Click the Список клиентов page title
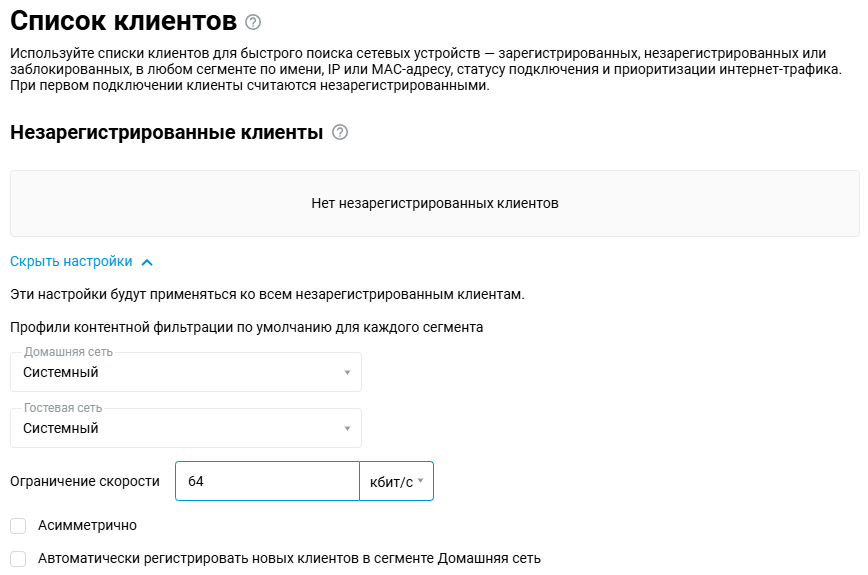Image resolution: width=868 pixels, height=575 pixels. (x=124, y=21)
